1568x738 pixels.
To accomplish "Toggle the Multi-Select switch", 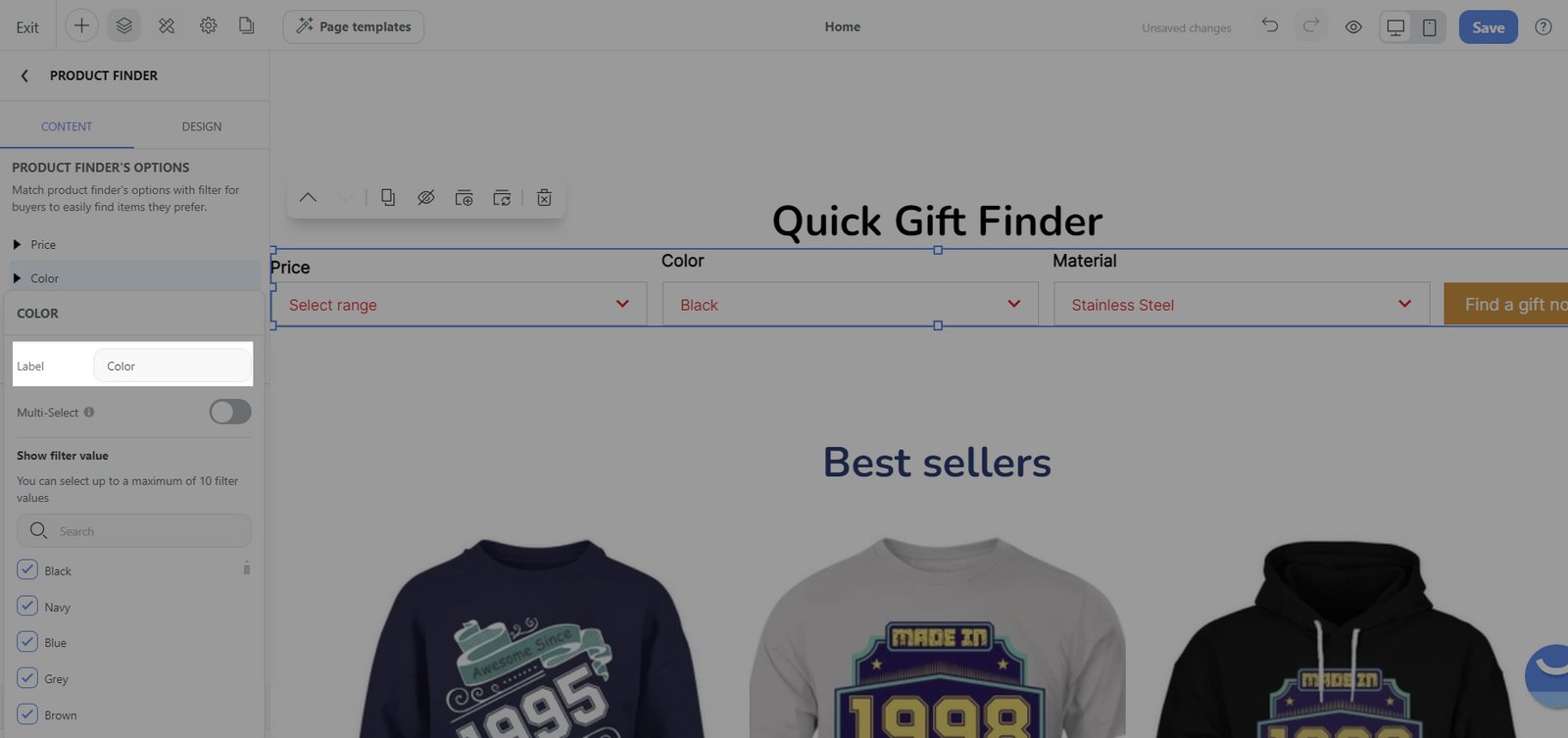I will pyautogui.click(x=230, y=412).
